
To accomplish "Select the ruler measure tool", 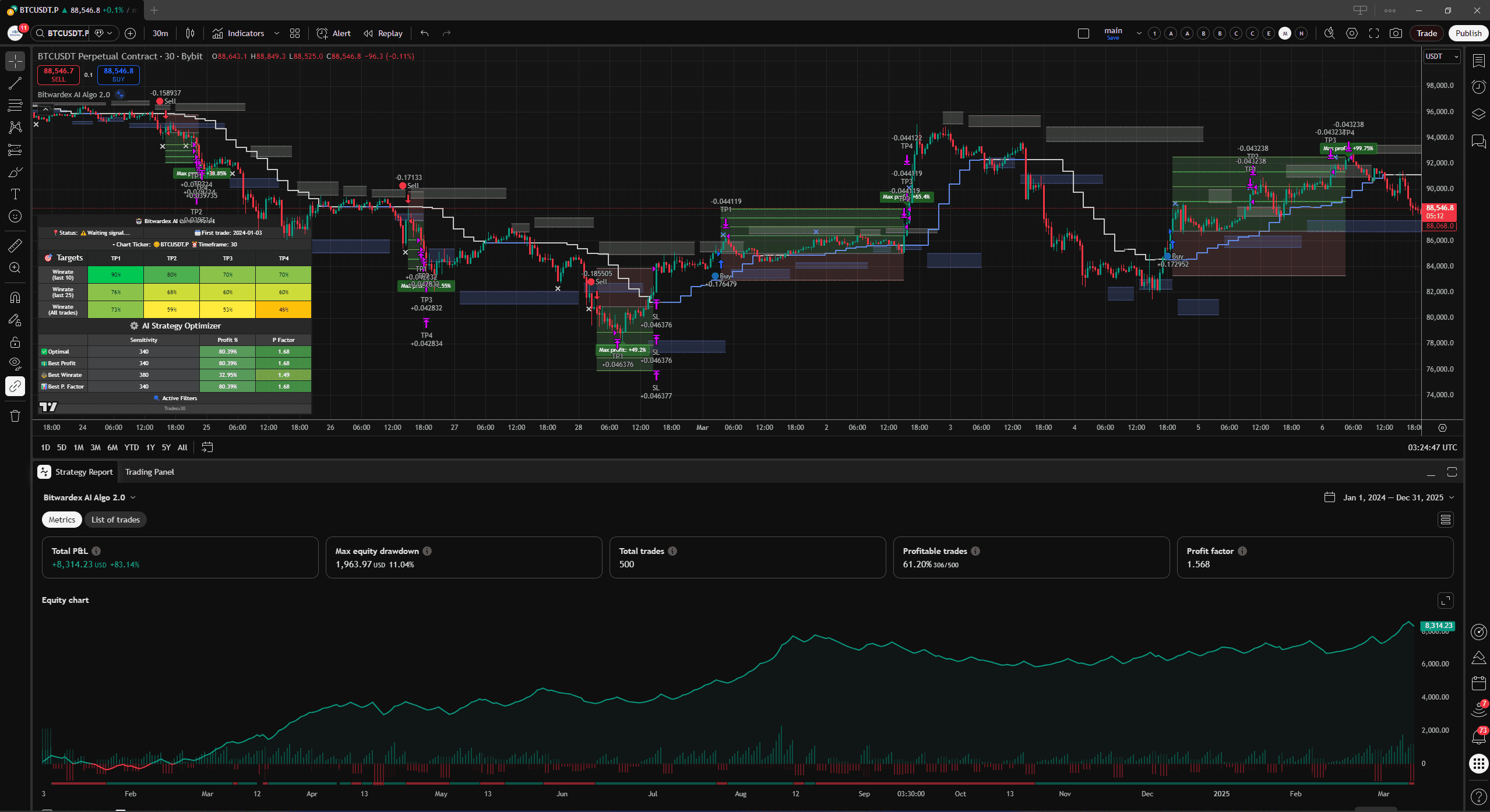I will pyautogui.click(x=15, y=246).
